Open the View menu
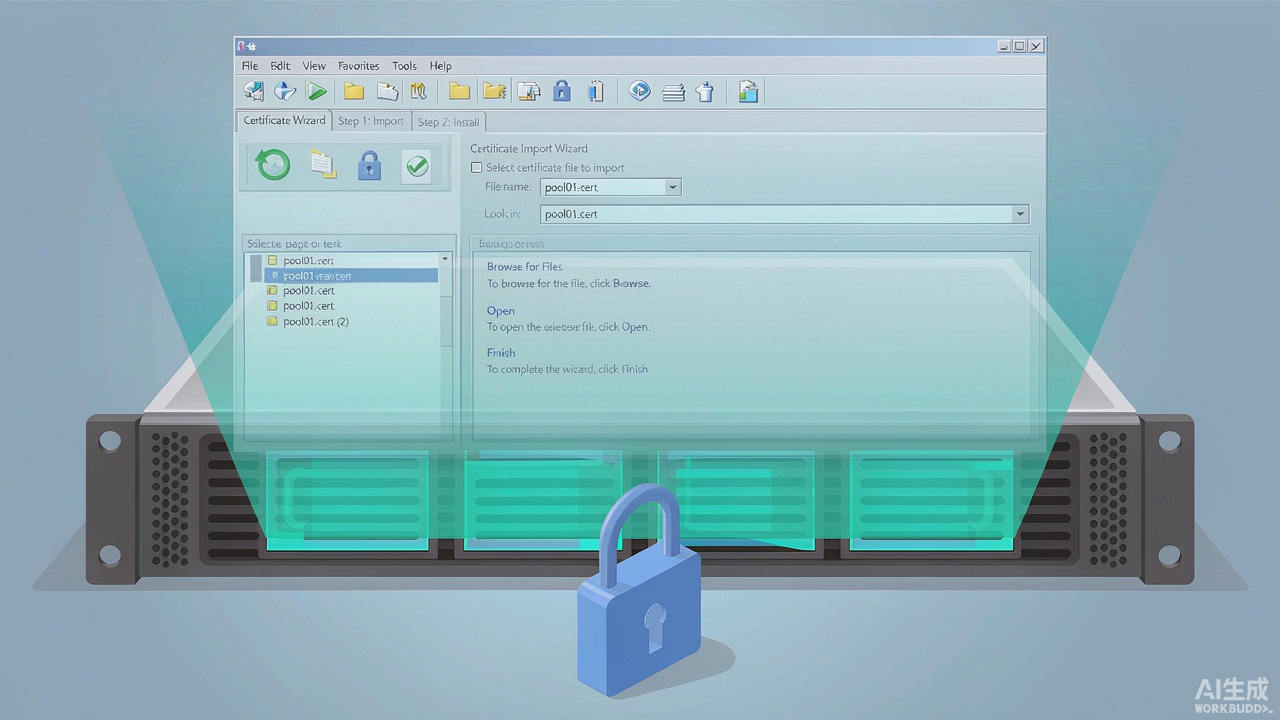This screenshot has height=720, width=1280. [x=314, y=66]
